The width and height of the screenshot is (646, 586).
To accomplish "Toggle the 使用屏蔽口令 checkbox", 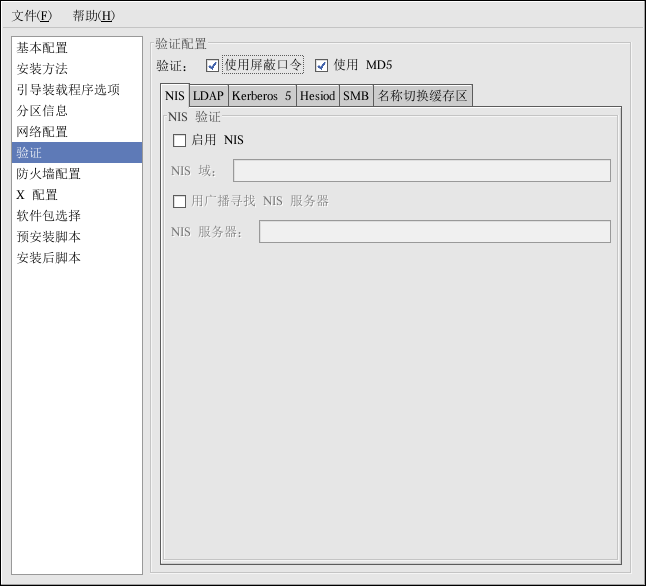I will [212, 66].
